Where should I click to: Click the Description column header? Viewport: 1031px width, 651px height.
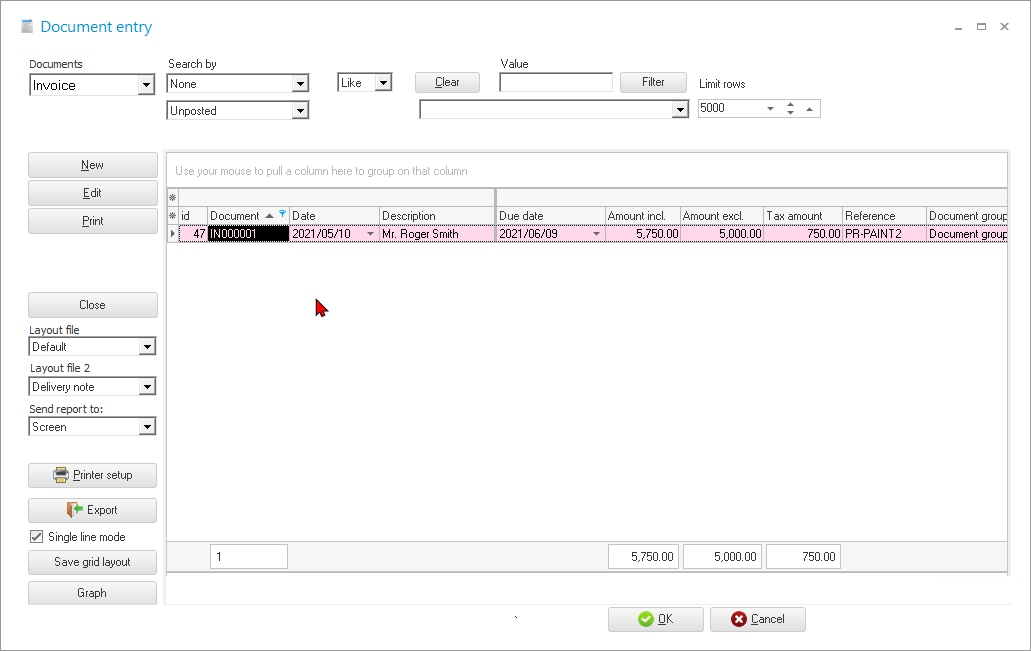coord(436,216)
